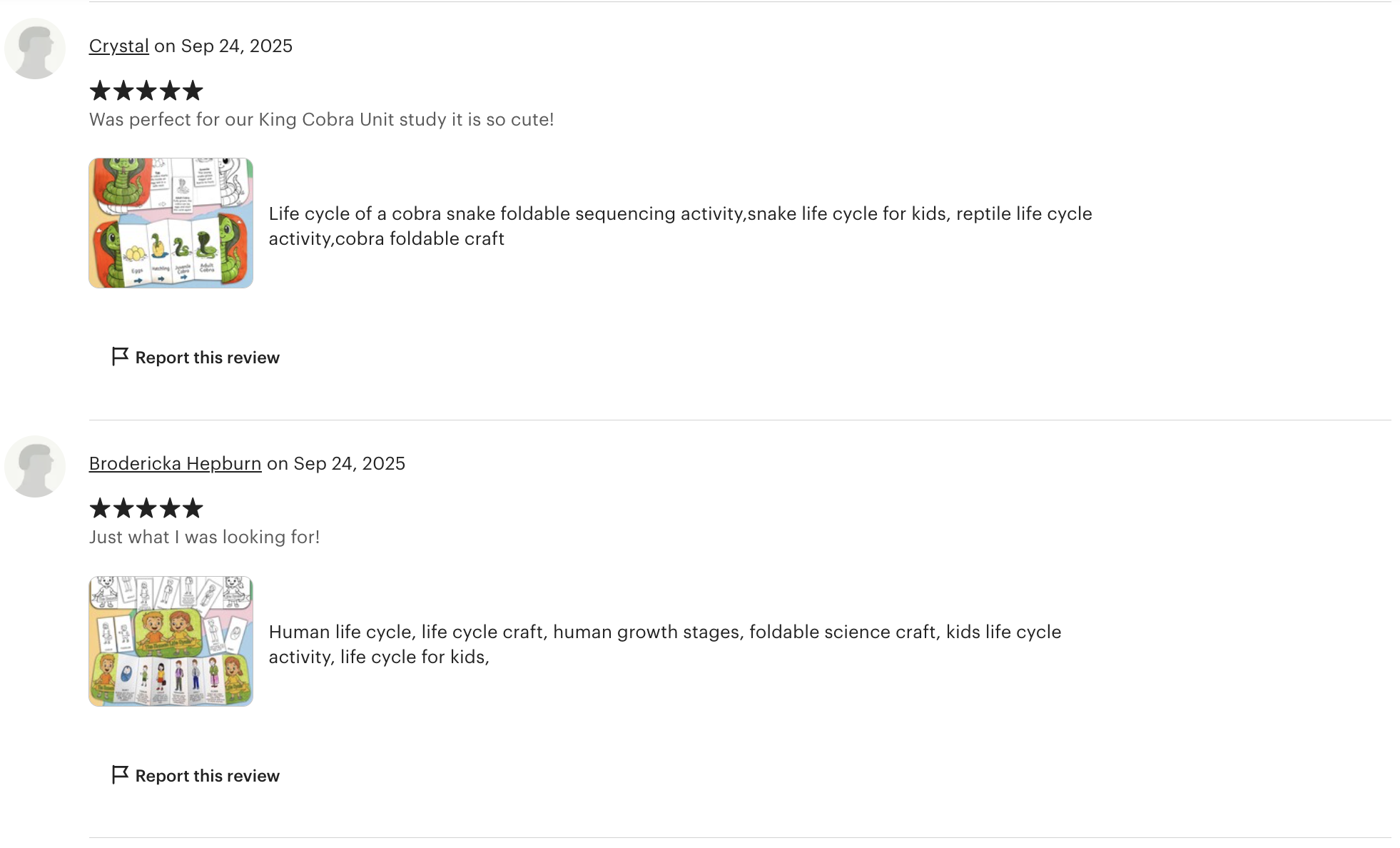Open the human life cycle product thumbnail
The width and height of the screenshot is (1400, 848).
(171, 641)
